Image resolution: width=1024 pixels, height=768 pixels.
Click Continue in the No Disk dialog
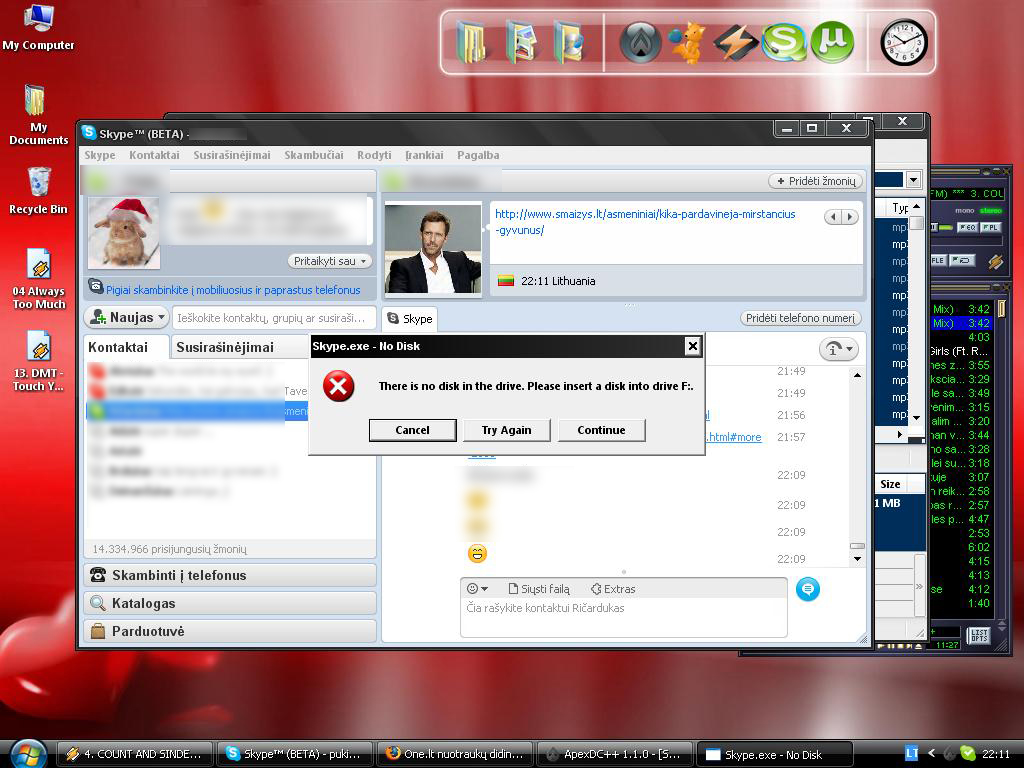pos(601,430)
